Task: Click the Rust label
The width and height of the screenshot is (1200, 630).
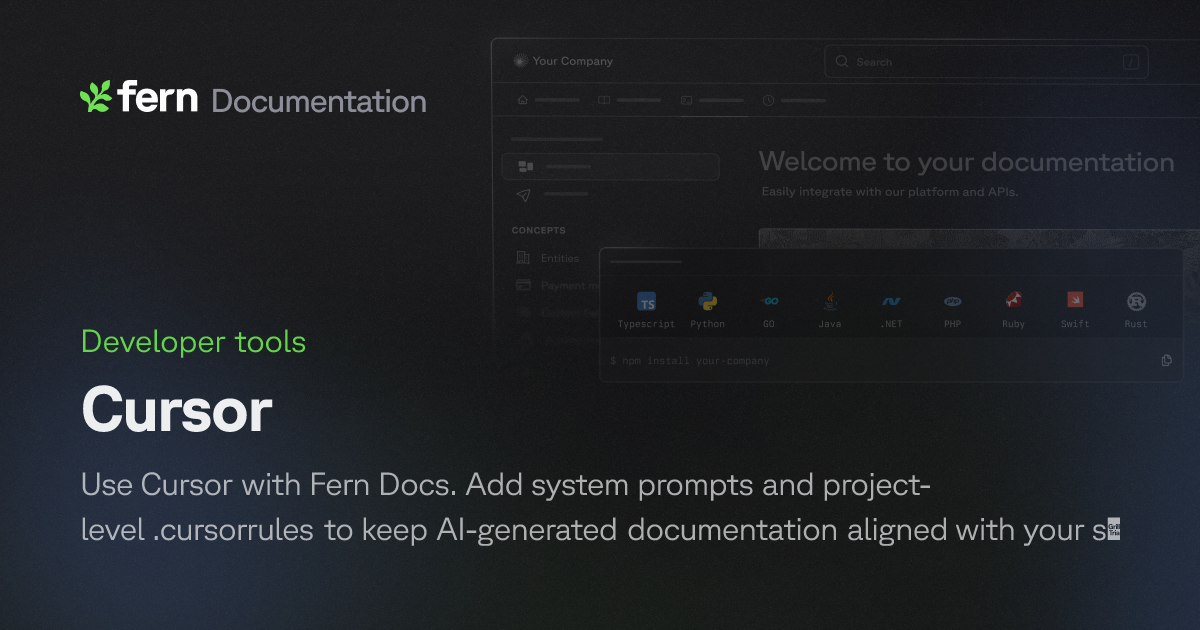Action: tap(1136, 324)
